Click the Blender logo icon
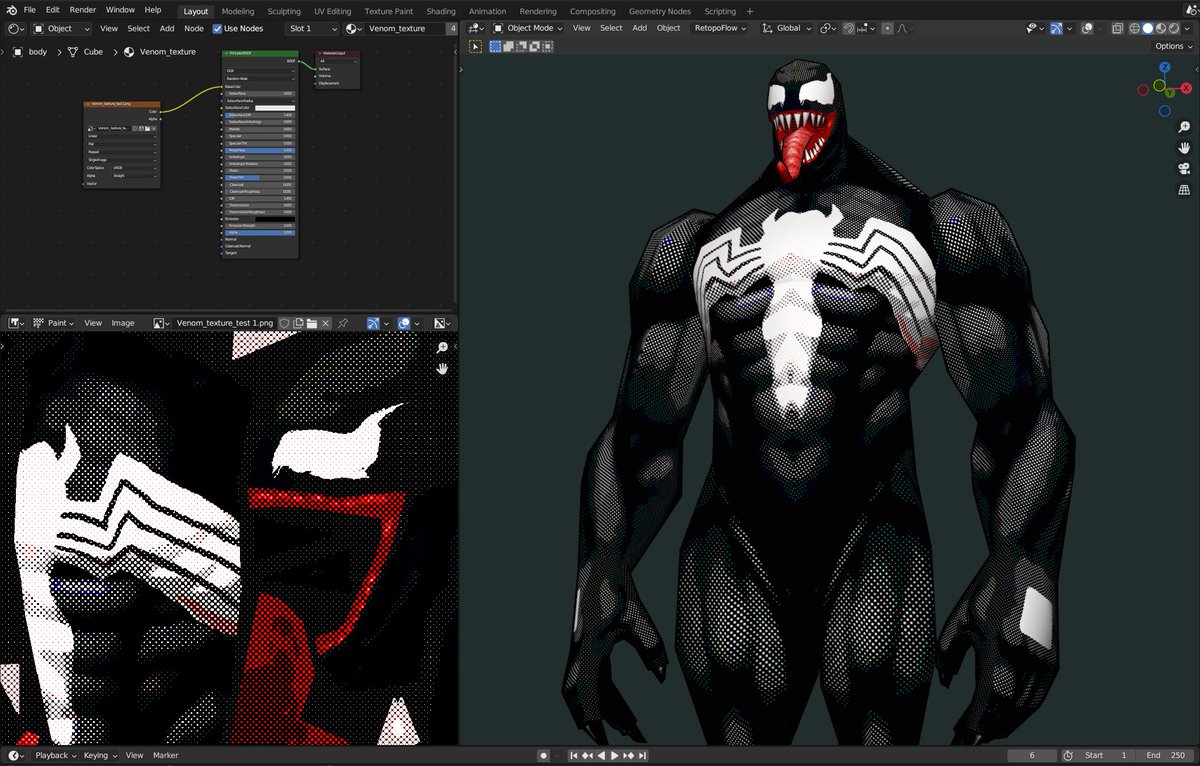The width and height of the screenshot is (1200, 766). 12,10
